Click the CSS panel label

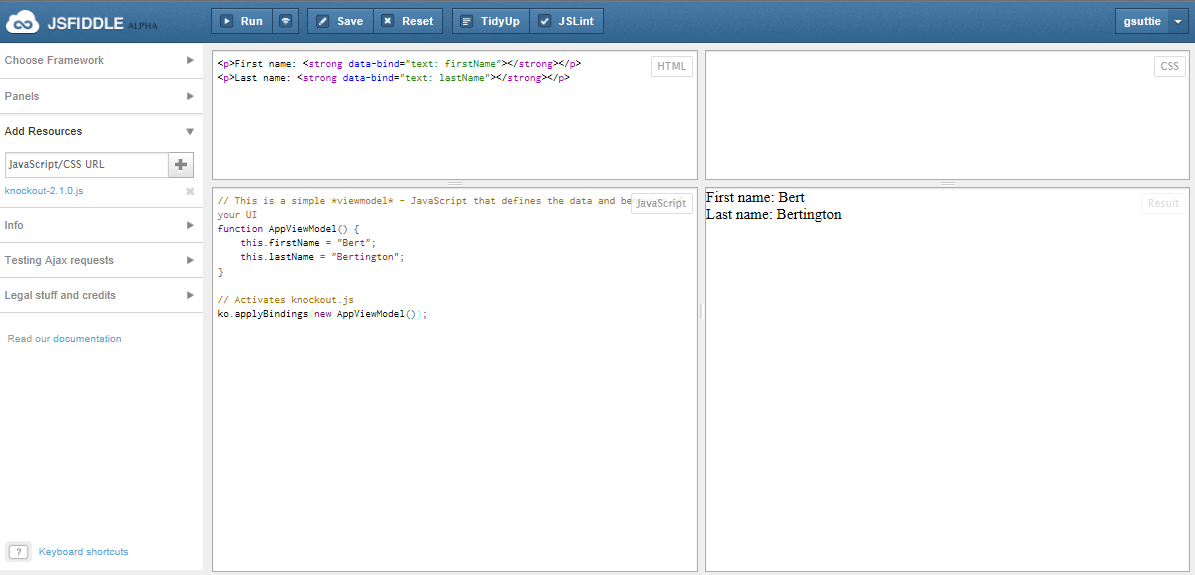1169,66
